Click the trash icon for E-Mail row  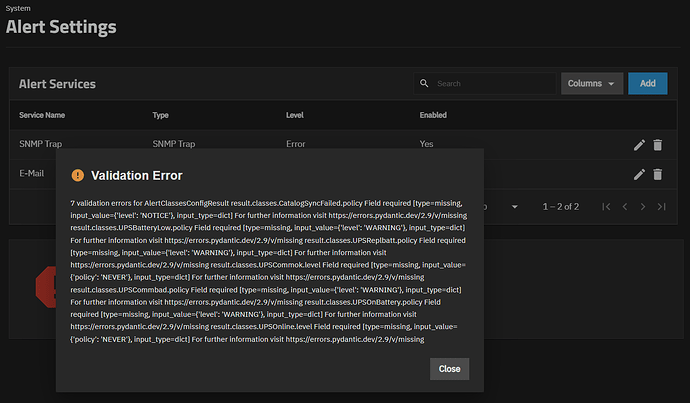(658, 174)
